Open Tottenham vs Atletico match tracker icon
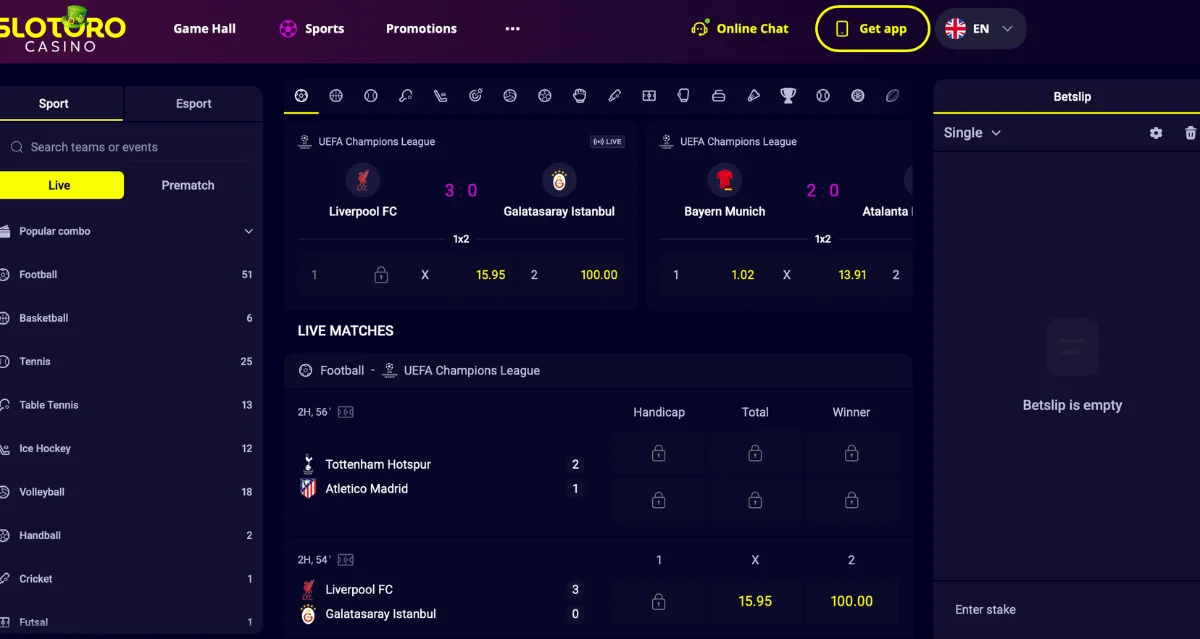This screenshot has height=639, width=1200. (x=346, y=412)
